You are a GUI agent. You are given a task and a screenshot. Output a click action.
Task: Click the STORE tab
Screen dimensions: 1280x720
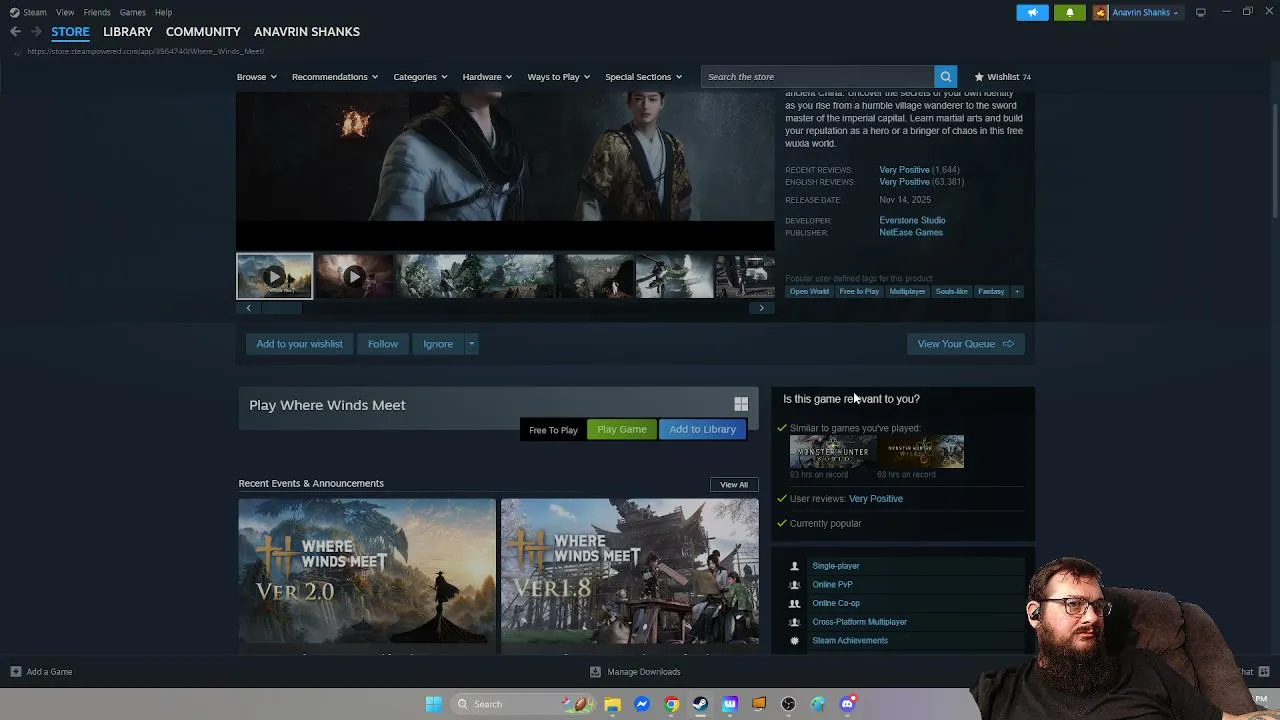(x=70, y=32)
